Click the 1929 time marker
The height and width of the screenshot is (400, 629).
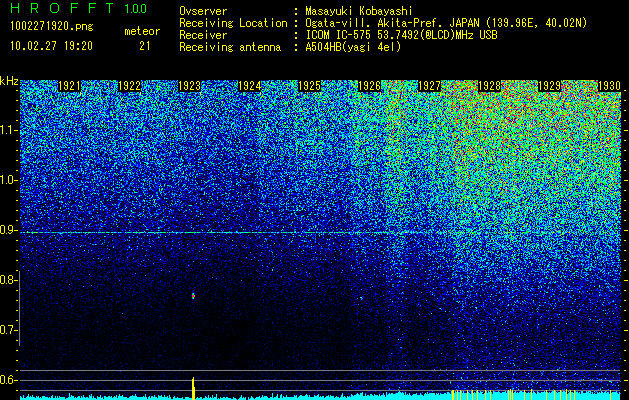pos(549,86)
